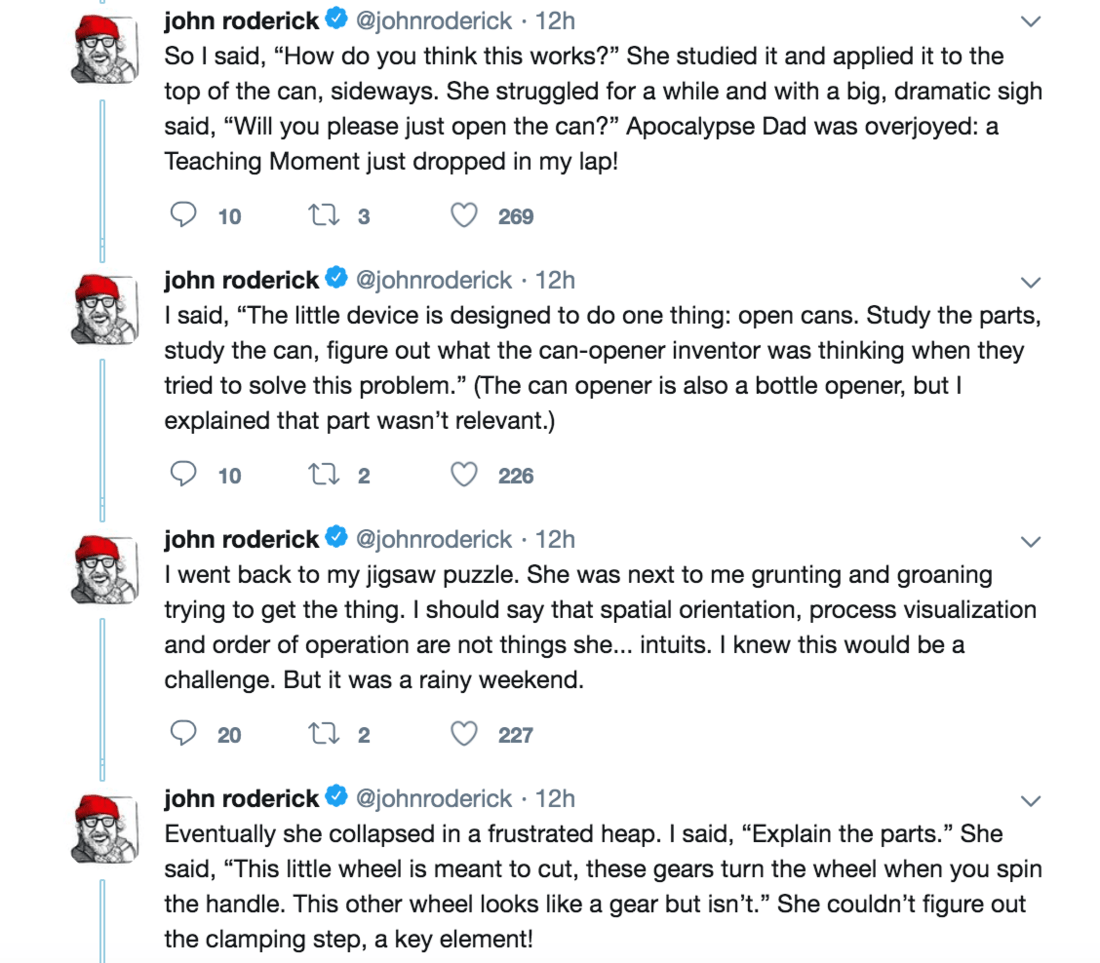The height and width of the screenshot is (963, 1100).
Task: Open the chevron menu on the jigsaw puzzle tweet
Action: 1030,541
